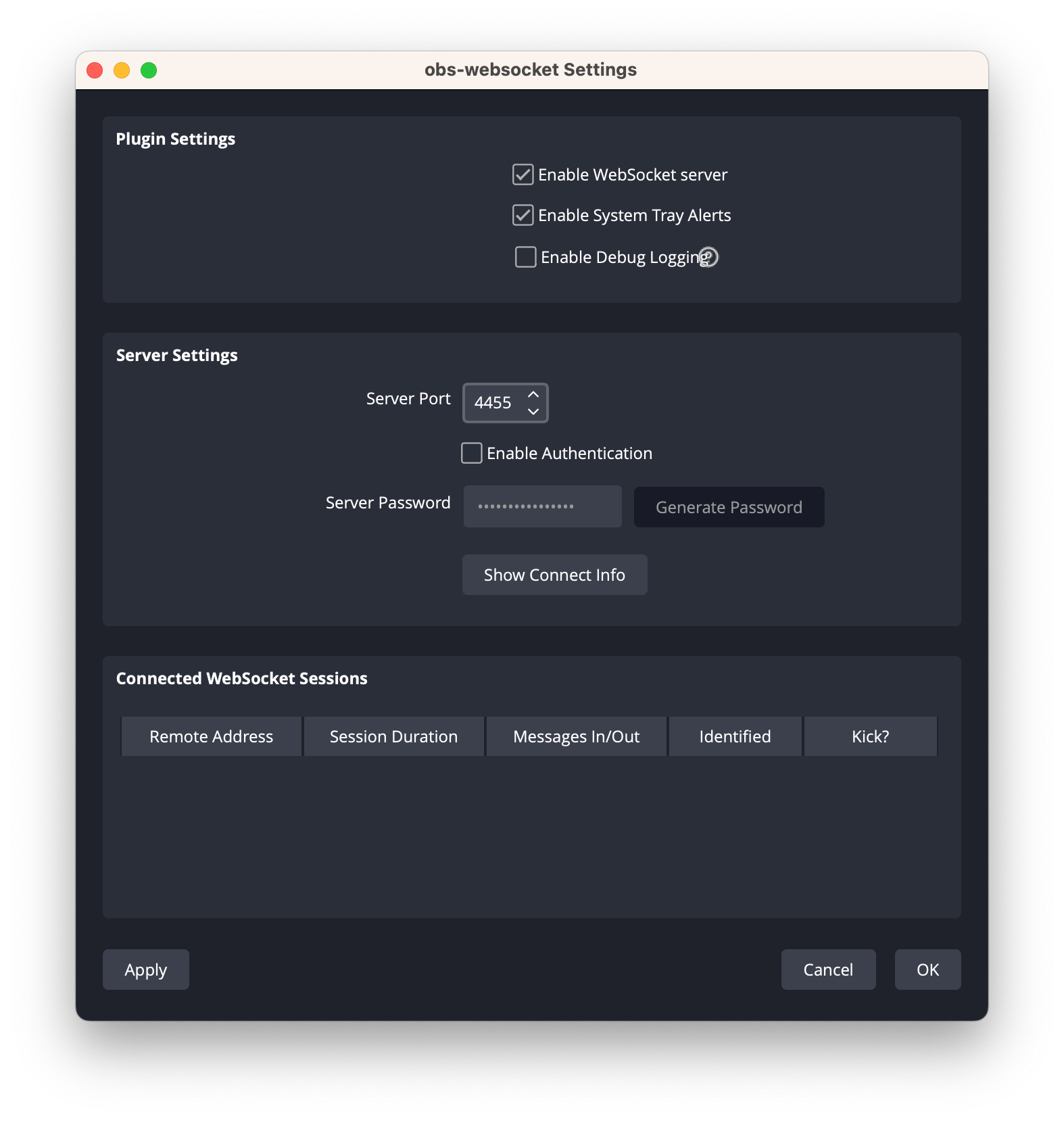Click Remote Address column header

coord(212,736)
